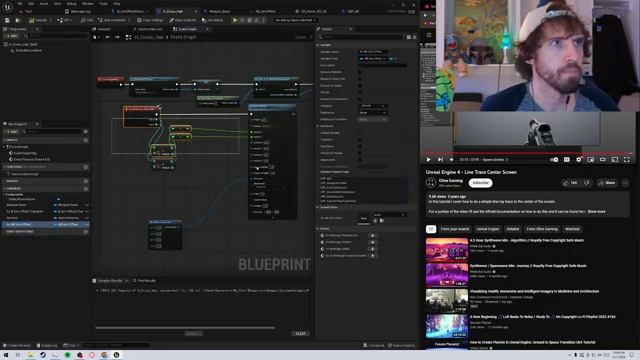Screen dimensions: 640x360
Task: Click the Unreal Engine logo icon
Action: (7, 6)
